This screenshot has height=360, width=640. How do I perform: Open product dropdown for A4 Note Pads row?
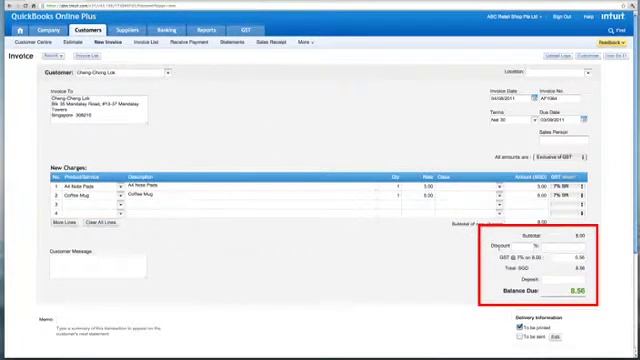120,187
